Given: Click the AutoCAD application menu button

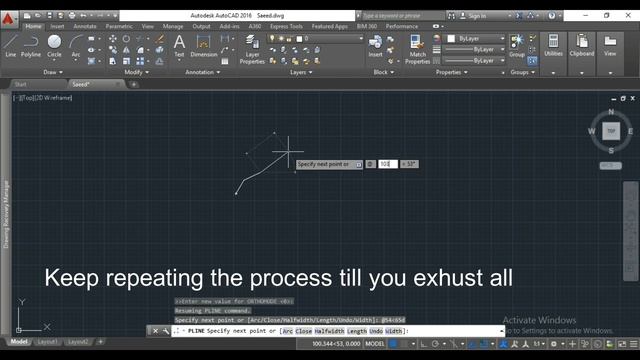Looking at the screenshot, I should [x=9, y=19].
